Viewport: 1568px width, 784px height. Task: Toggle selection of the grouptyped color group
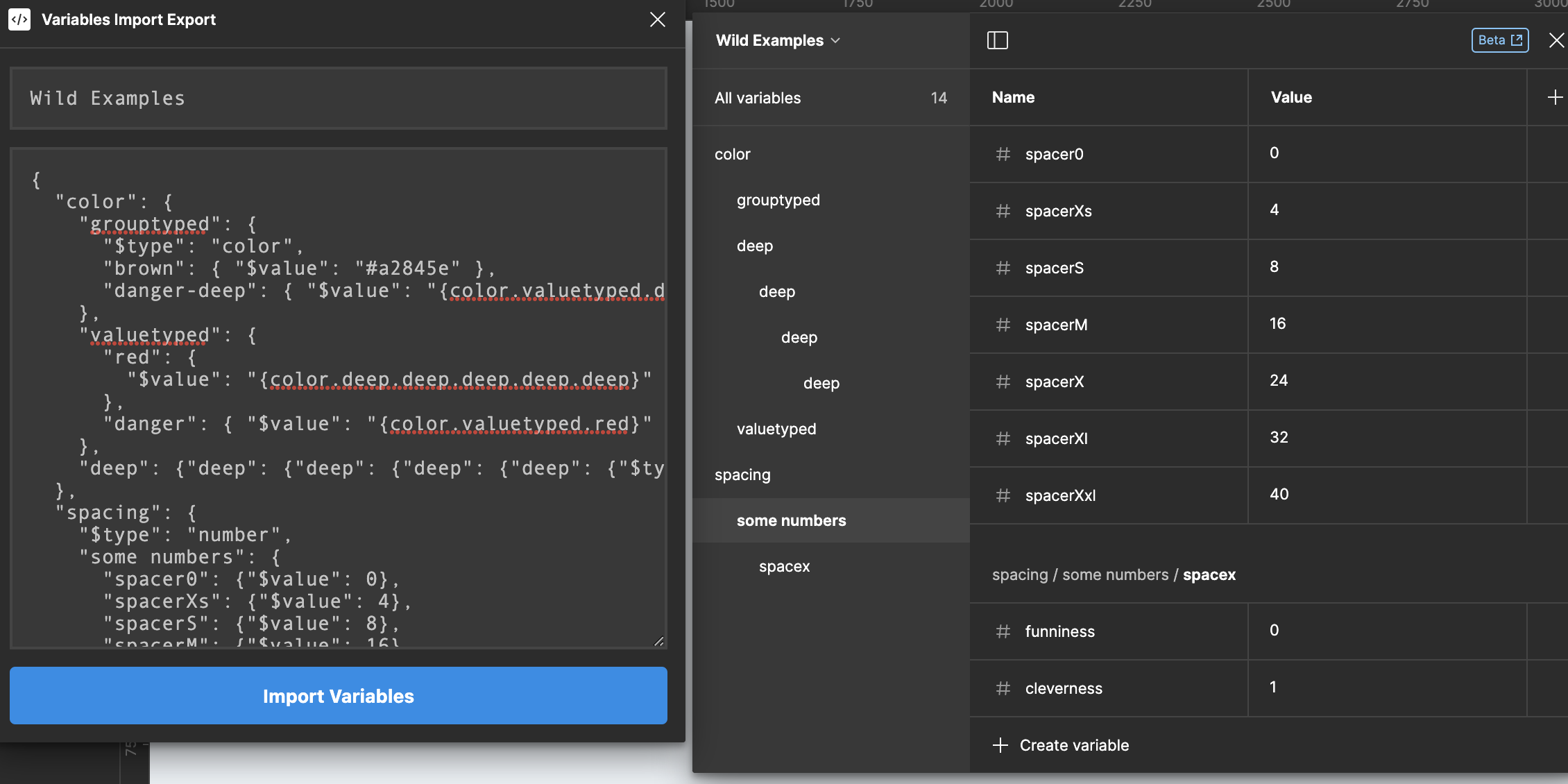pos(778,200)
